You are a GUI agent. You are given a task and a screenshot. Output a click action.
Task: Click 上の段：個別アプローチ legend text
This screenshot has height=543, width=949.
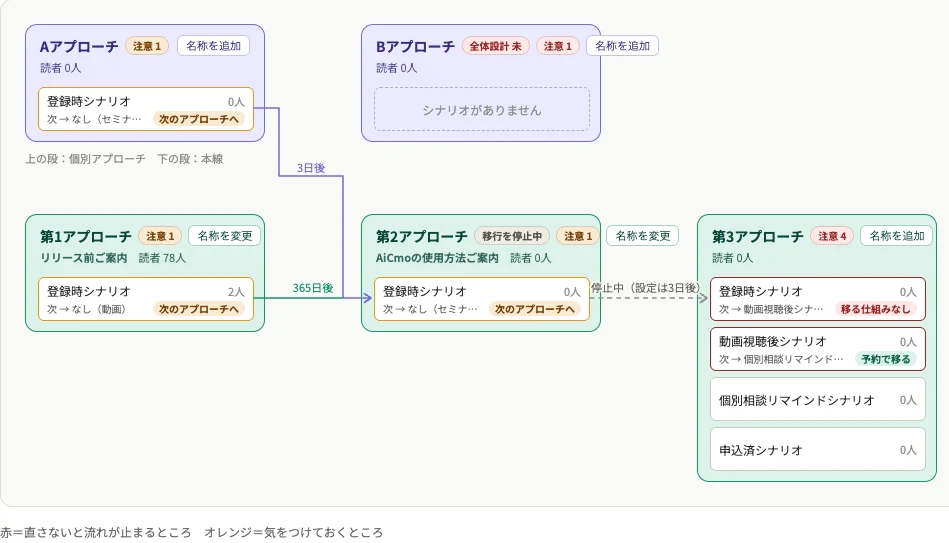[85, 159]
